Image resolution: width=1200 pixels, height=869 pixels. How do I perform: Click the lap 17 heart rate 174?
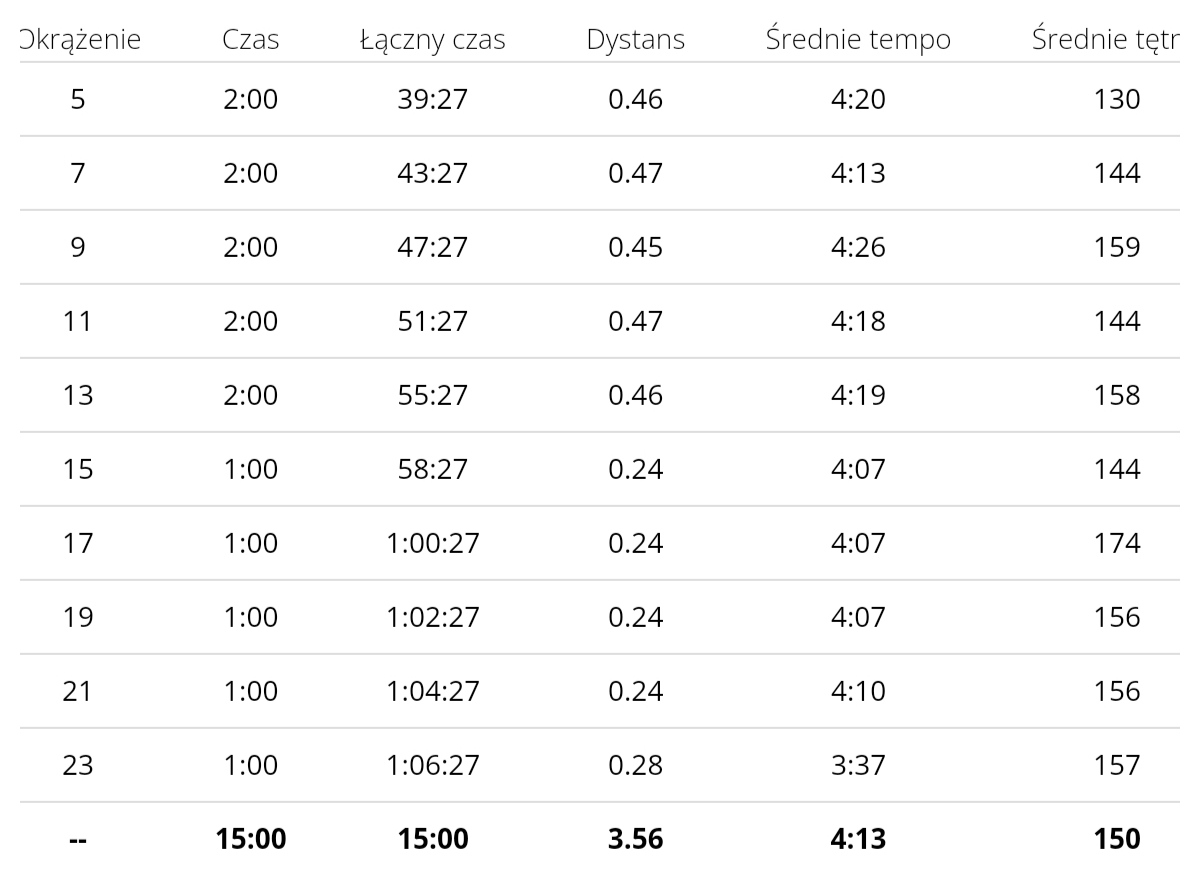coord(1117,544)
